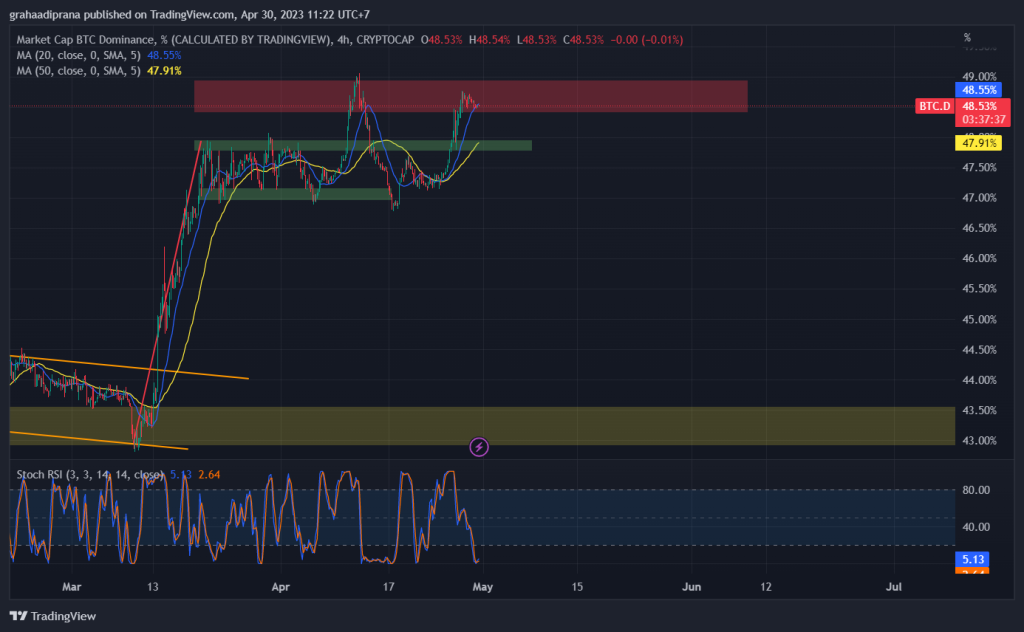Image resolution: width=1024 pixels, height=632 pixels.
Task: Click the red steep uptrend line
Action: tap(167, 294)
